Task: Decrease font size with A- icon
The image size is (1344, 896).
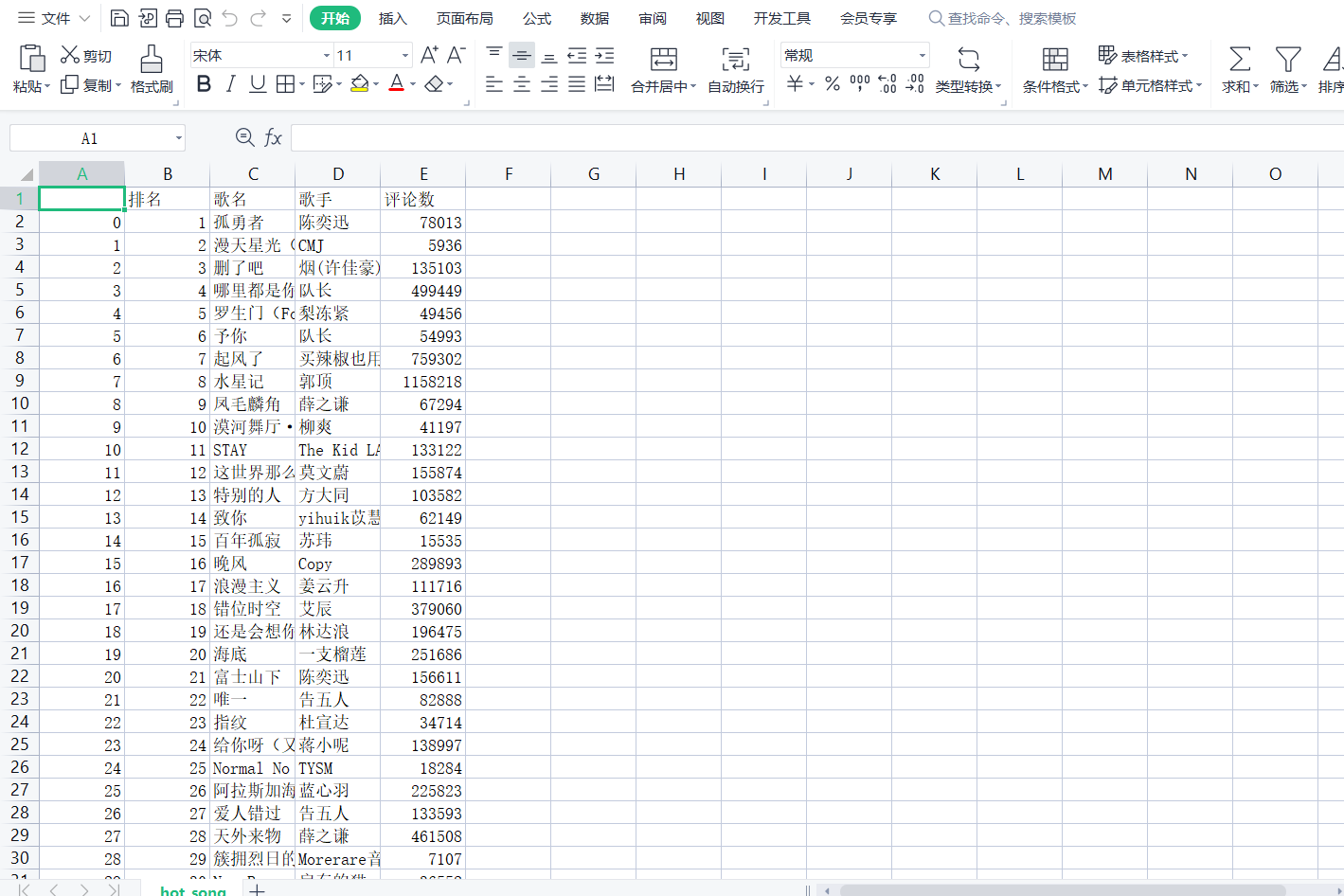Action: pyautogui.click(x=456, y=55)
